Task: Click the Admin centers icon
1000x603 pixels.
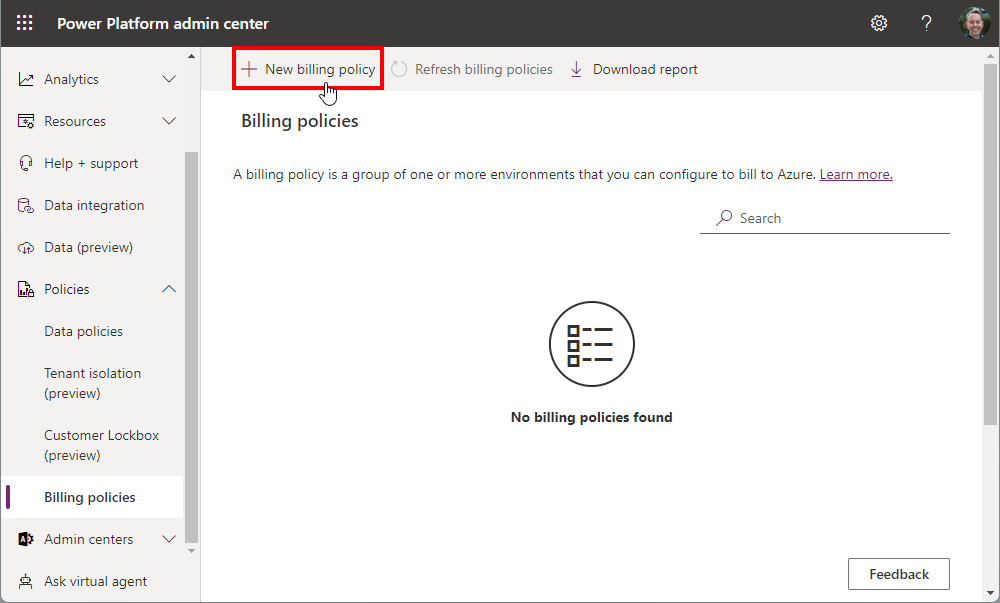Action: pyautogui.click(x=26, y=539)
